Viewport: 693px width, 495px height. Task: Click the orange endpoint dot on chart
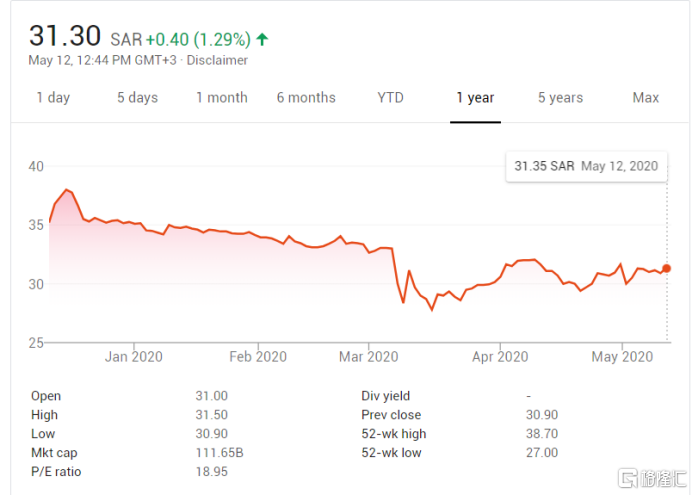click(667, 268)
